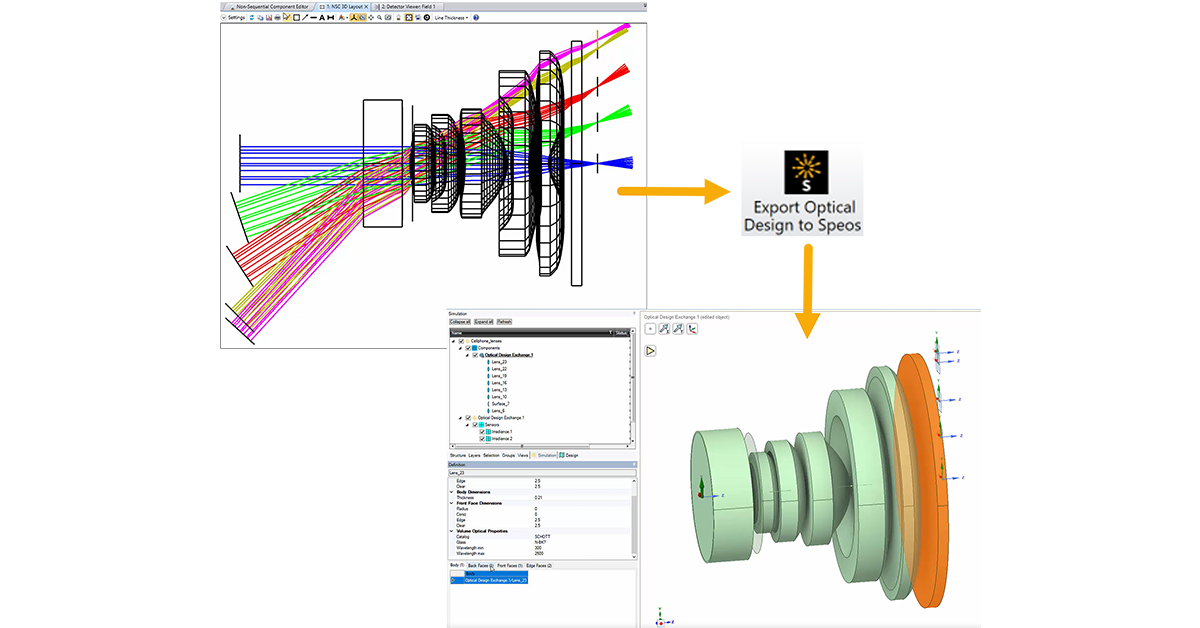1200x628 pixels.
Task: Open the Help icon in the layout toolbar
Action: click(x=475, y=17)
